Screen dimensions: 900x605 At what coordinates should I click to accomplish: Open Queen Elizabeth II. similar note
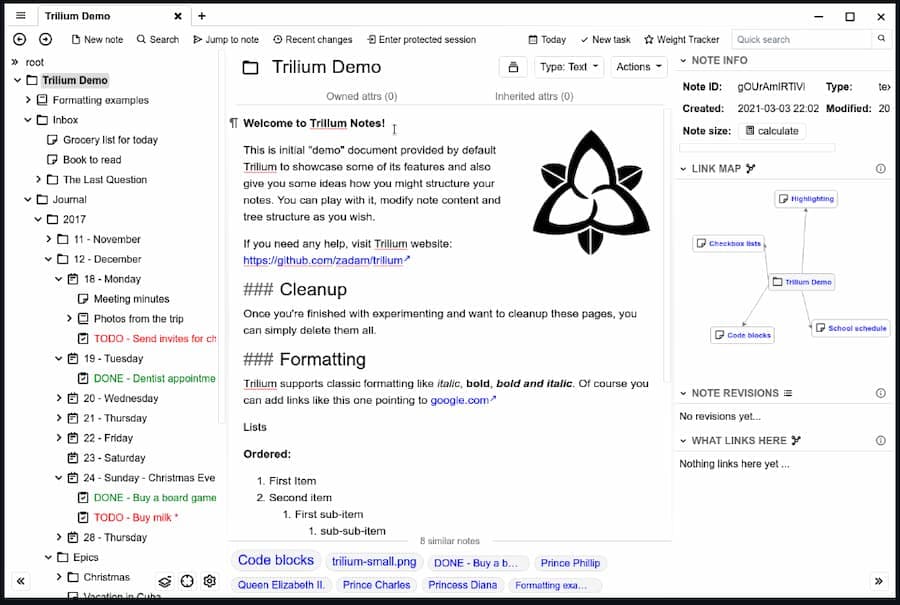click(x=281, y=585)
